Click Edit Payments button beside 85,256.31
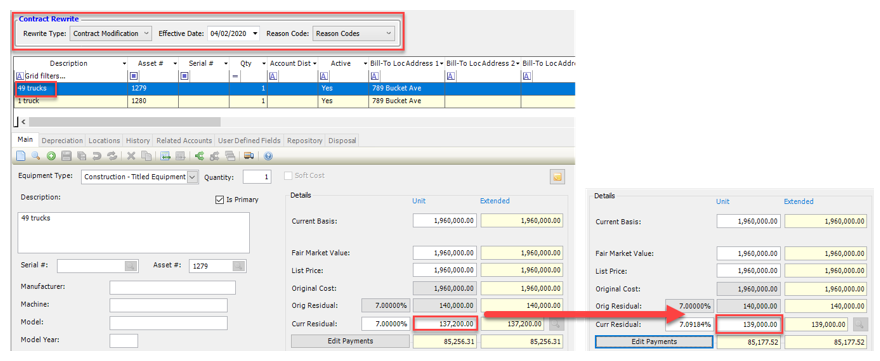880x361 pixels. (350, 341)
